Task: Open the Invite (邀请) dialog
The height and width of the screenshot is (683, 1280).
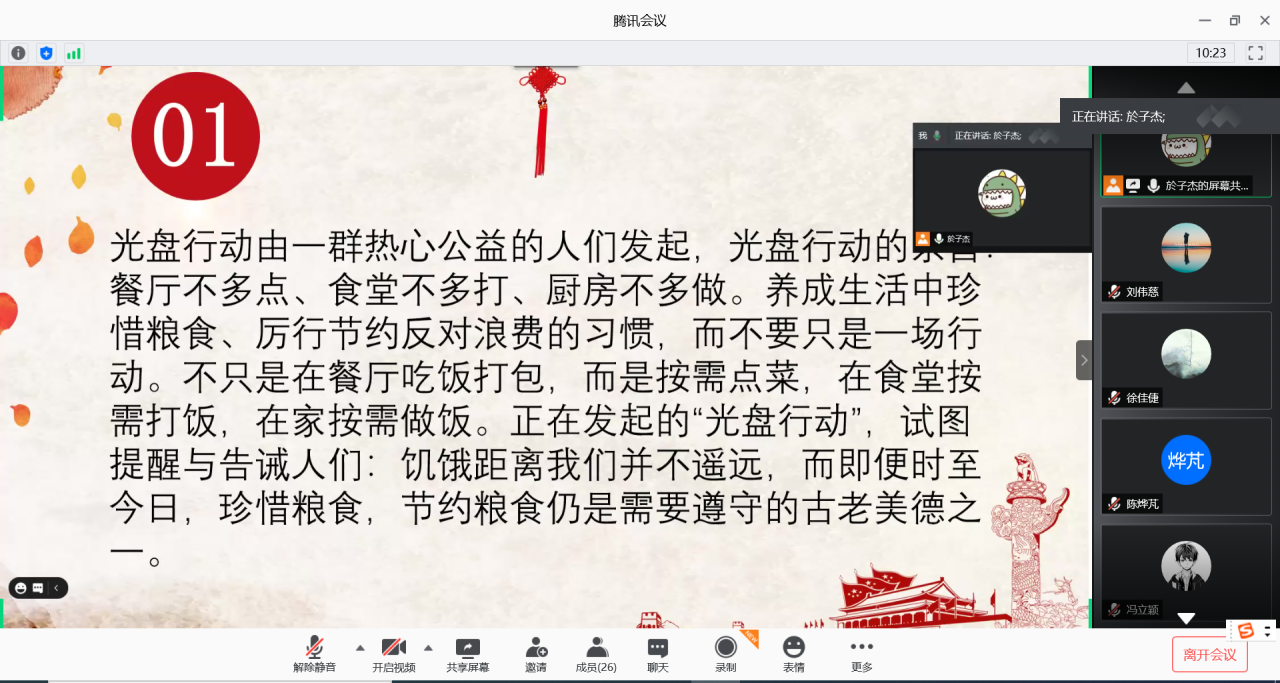Action: (536, 655)
